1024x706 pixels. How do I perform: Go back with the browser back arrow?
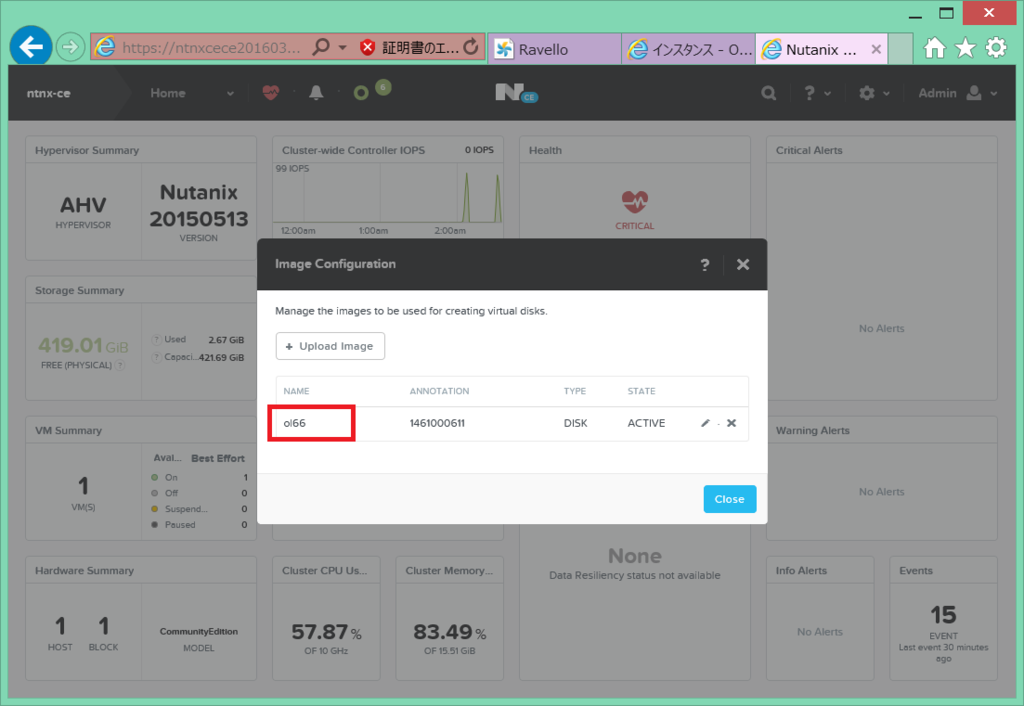[31, 46]
